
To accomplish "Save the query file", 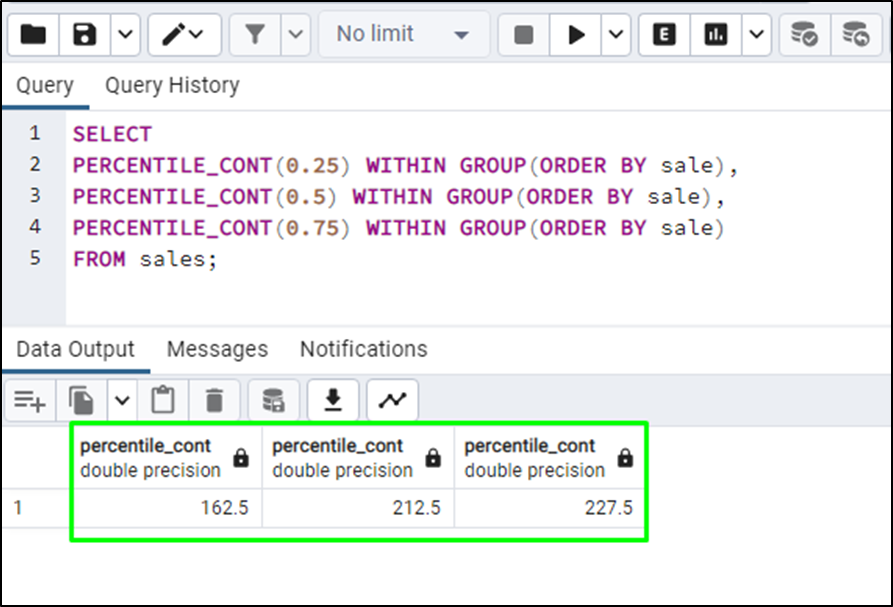I will click(85, 35).
